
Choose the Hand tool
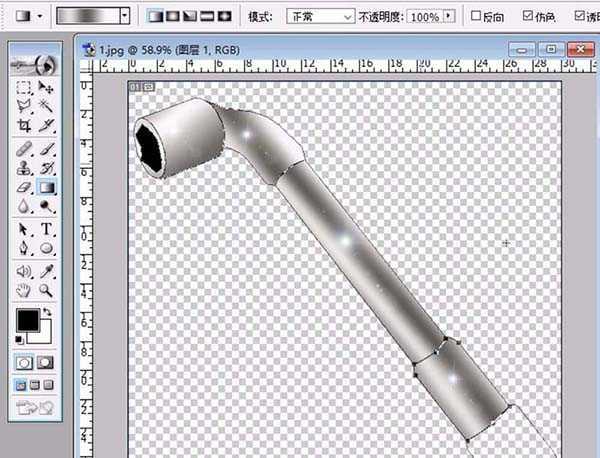[x=25, y=290]
